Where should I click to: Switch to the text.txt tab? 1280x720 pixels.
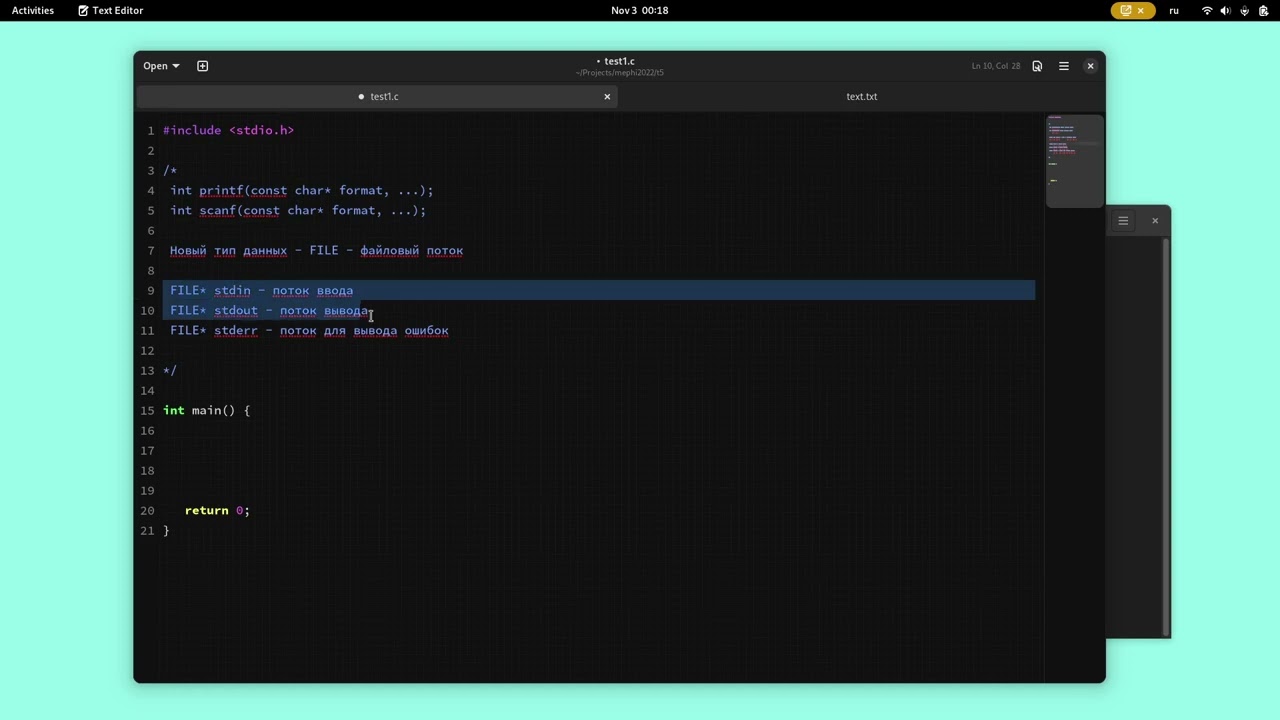tap(862, 96)
